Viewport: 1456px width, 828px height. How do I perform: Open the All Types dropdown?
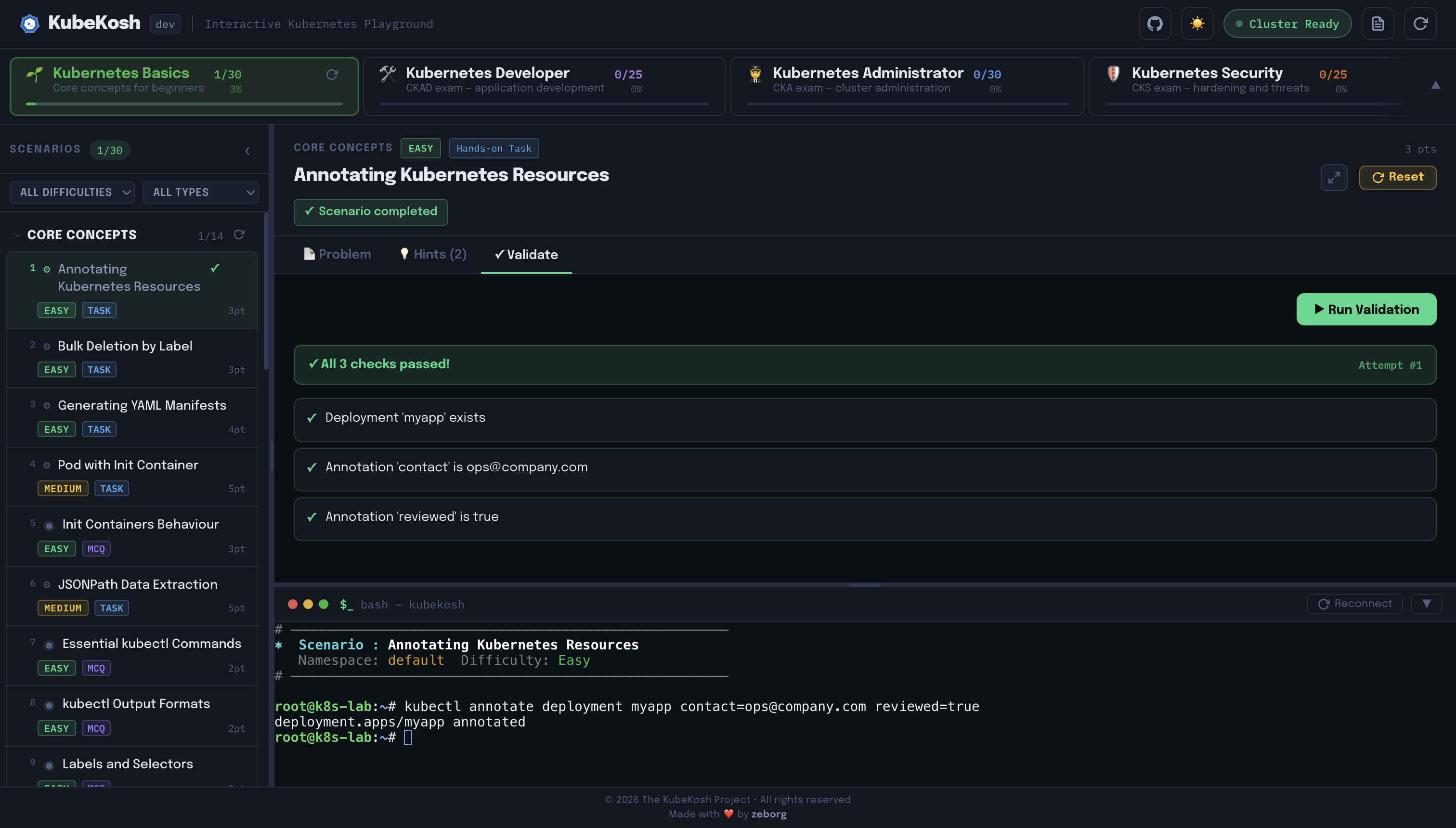coord(201,192)
